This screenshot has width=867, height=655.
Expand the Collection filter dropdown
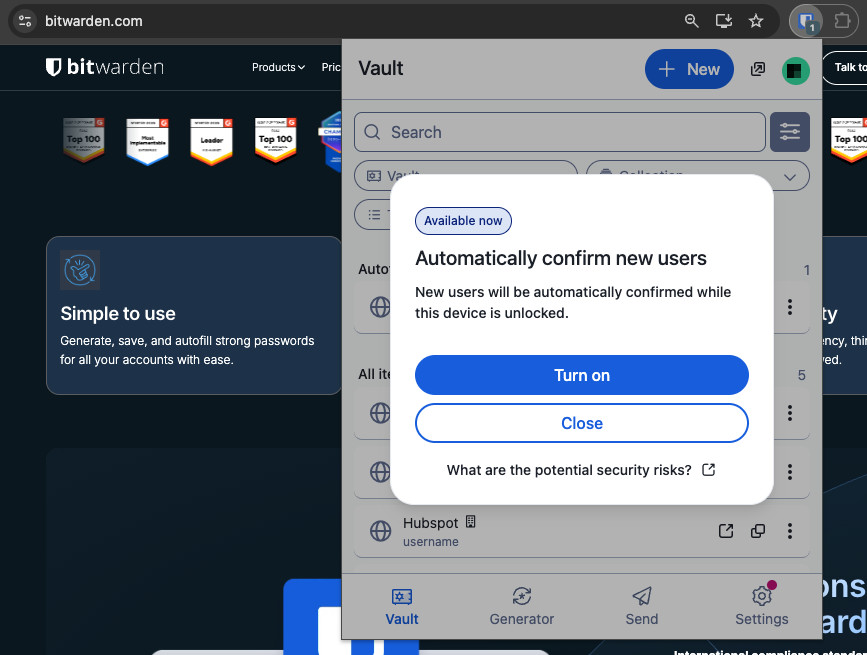point(697,176)
